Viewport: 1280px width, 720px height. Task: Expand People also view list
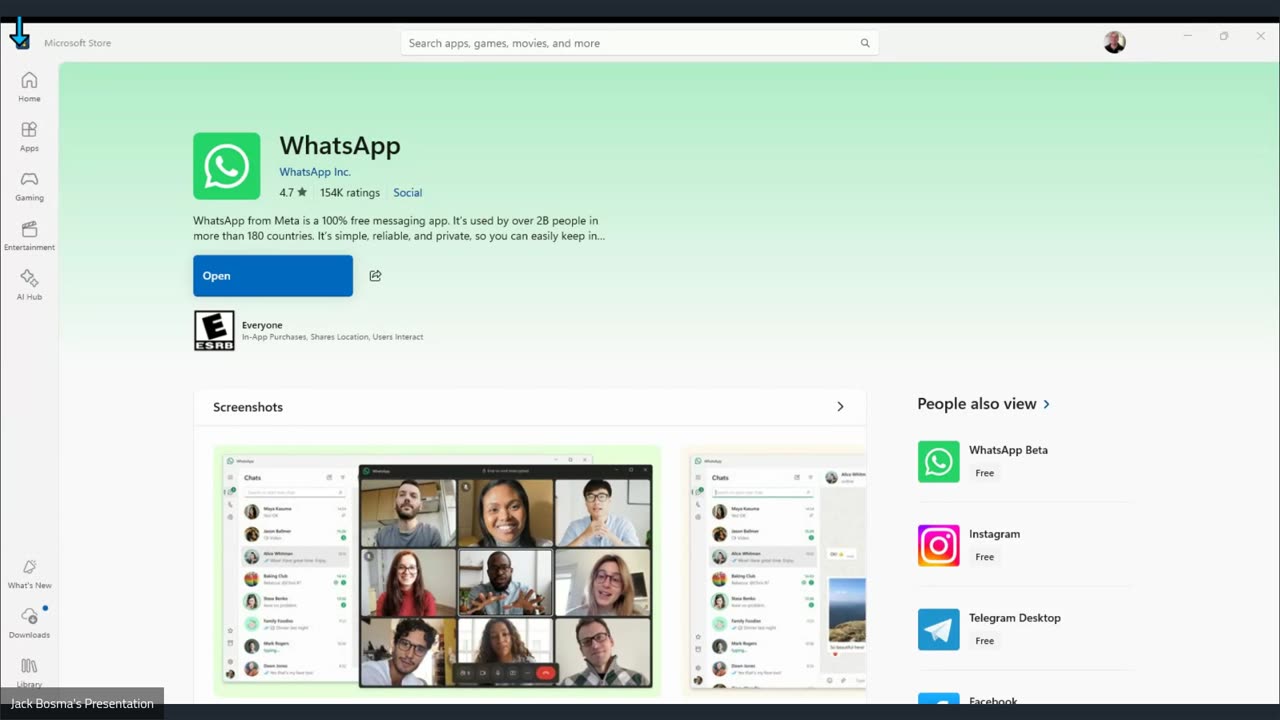(x=1047, y=404)
